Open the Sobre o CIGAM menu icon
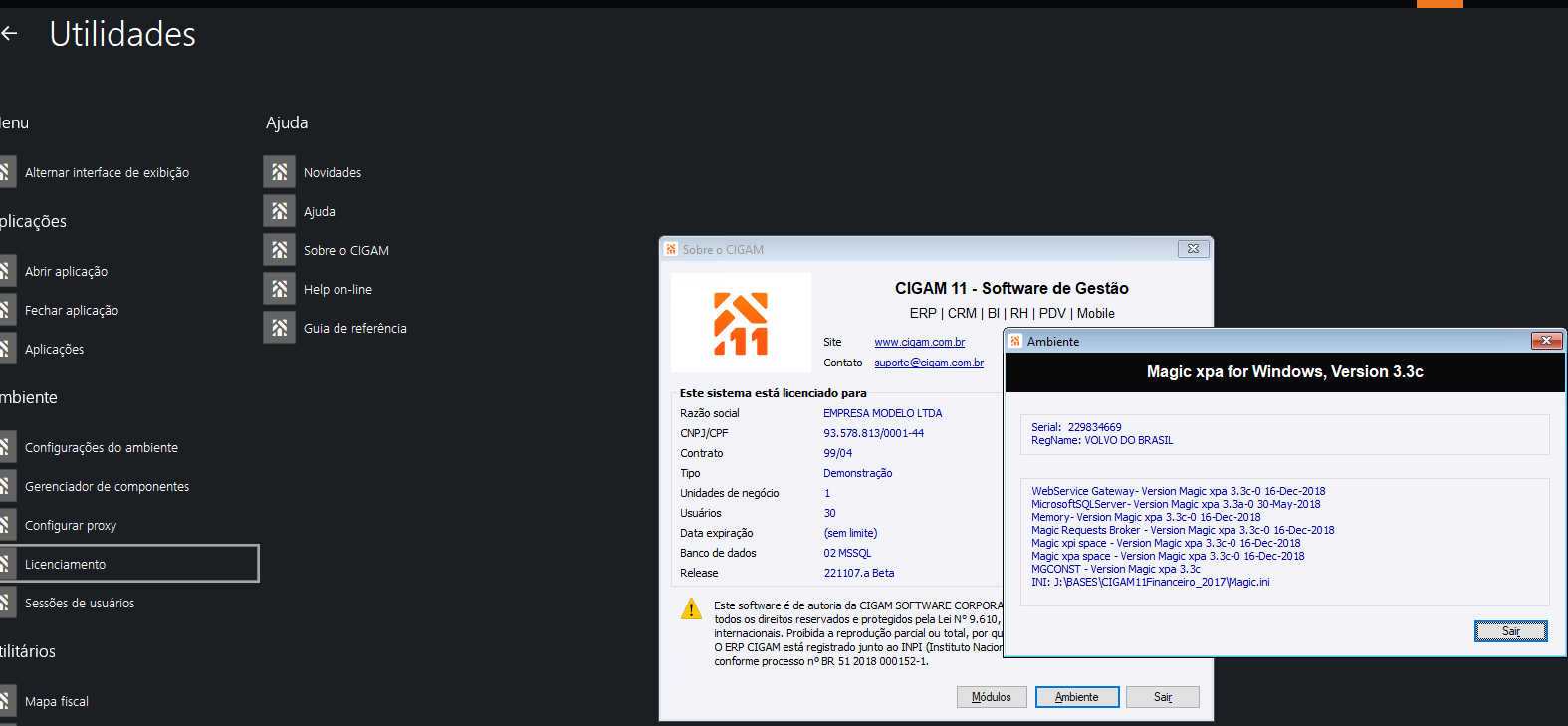The width and height of the screenshot is (1568, 726). click(x=280, y=250)
